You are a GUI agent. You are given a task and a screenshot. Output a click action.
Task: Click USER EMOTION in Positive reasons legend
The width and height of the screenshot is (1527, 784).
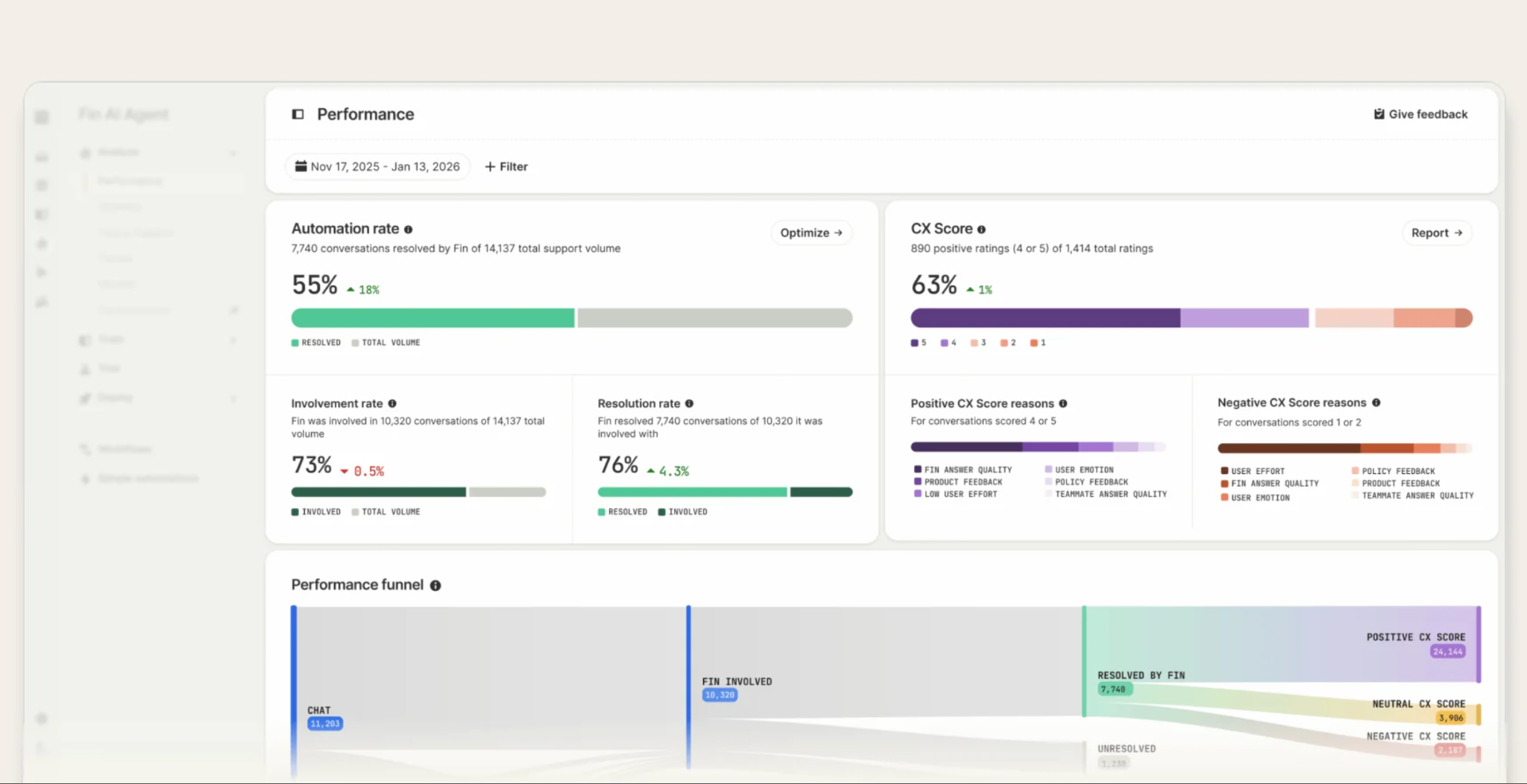click(1080, 470)
